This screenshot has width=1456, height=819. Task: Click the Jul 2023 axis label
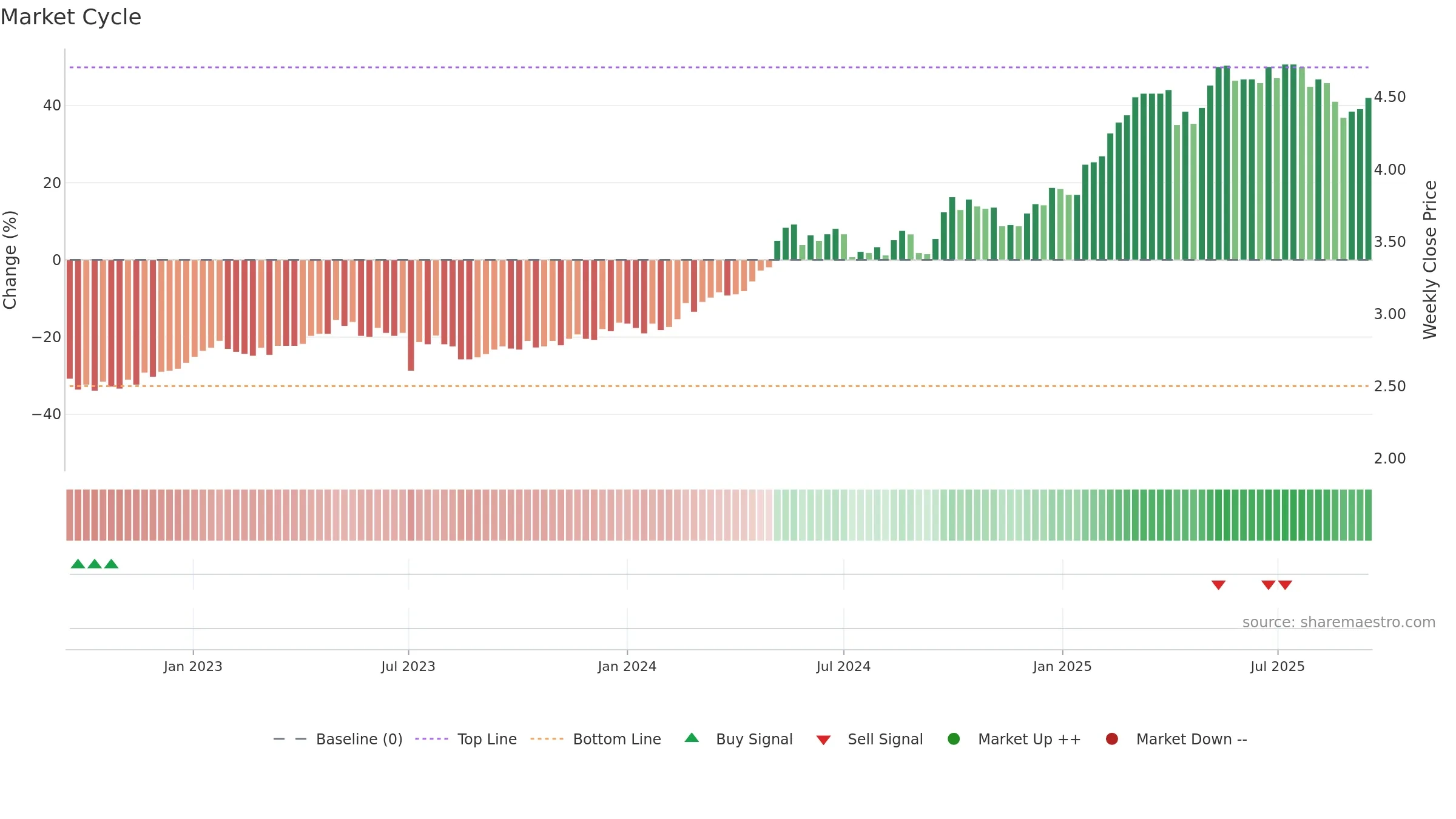408,666
